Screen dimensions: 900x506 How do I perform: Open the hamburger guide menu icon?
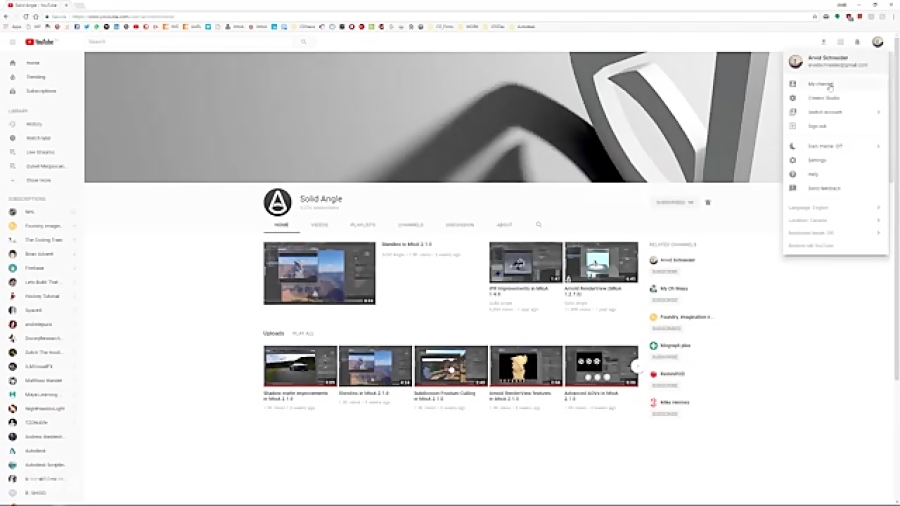12,42
